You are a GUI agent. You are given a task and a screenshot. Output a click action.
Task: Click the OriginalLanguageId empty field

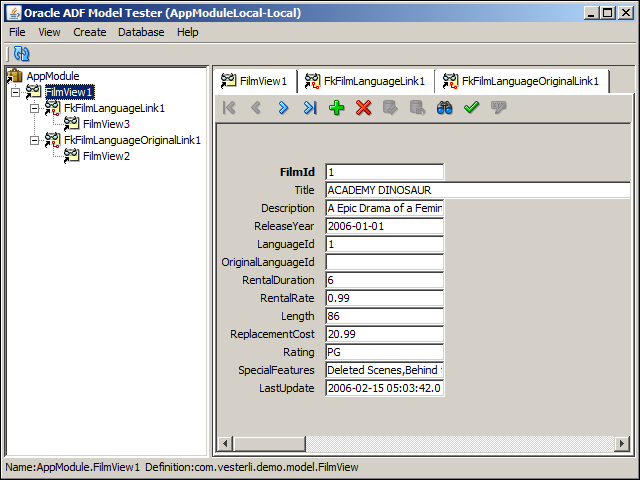(x=384, y=262)
